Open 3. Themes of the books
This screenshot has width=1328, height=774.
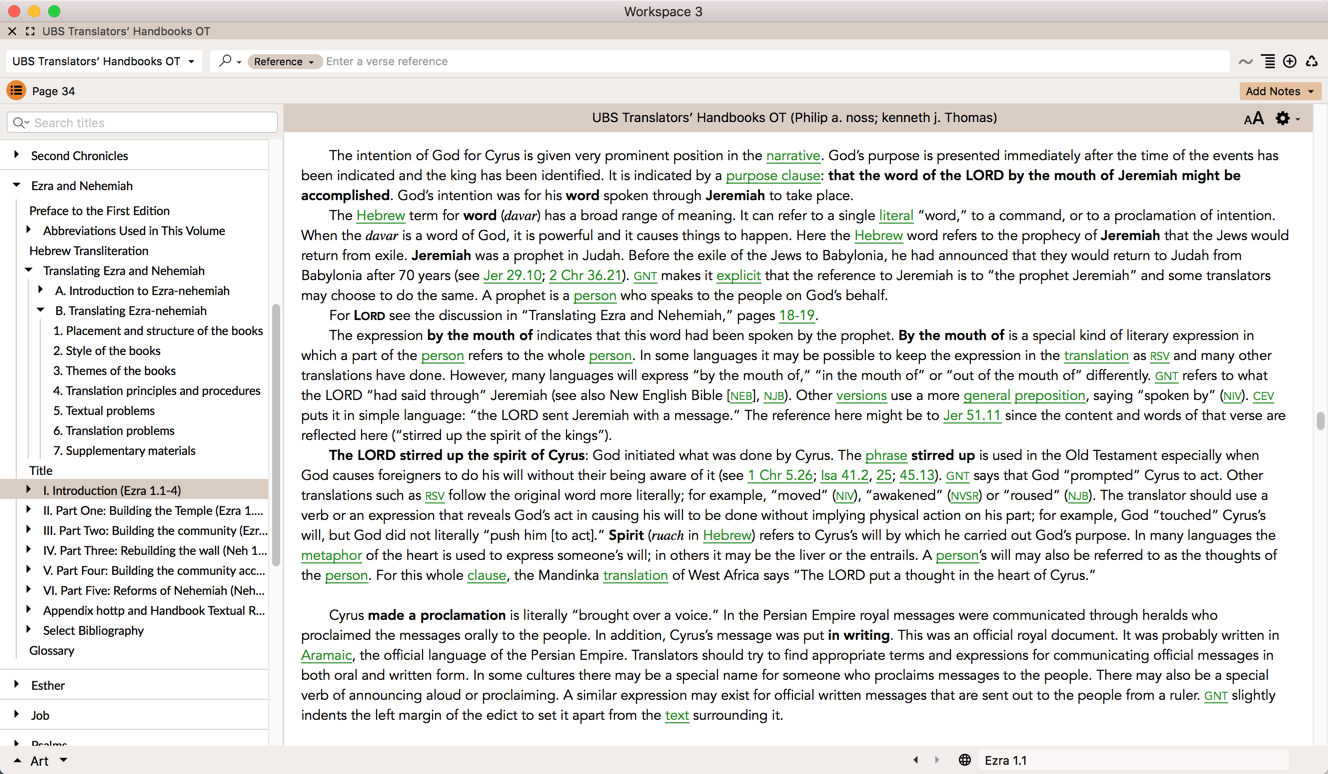click(x=114, y=371)
